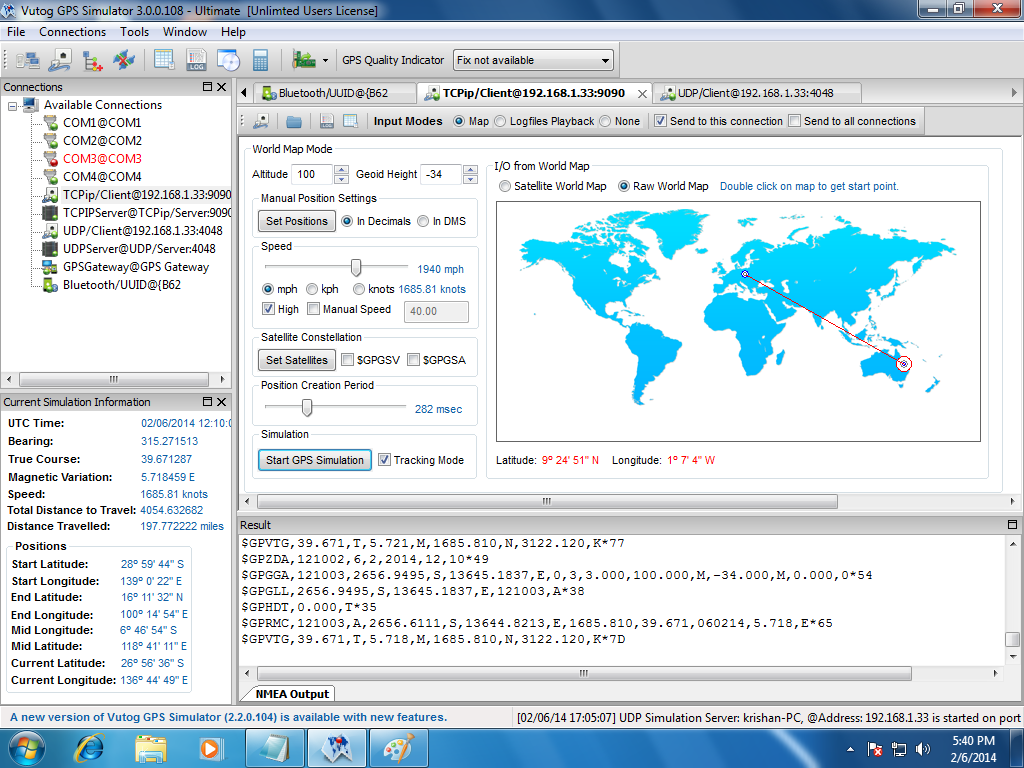Select None input mode
Viewport: 1024px width, 768px height.
pyautogui.click(x=605, y=121)
